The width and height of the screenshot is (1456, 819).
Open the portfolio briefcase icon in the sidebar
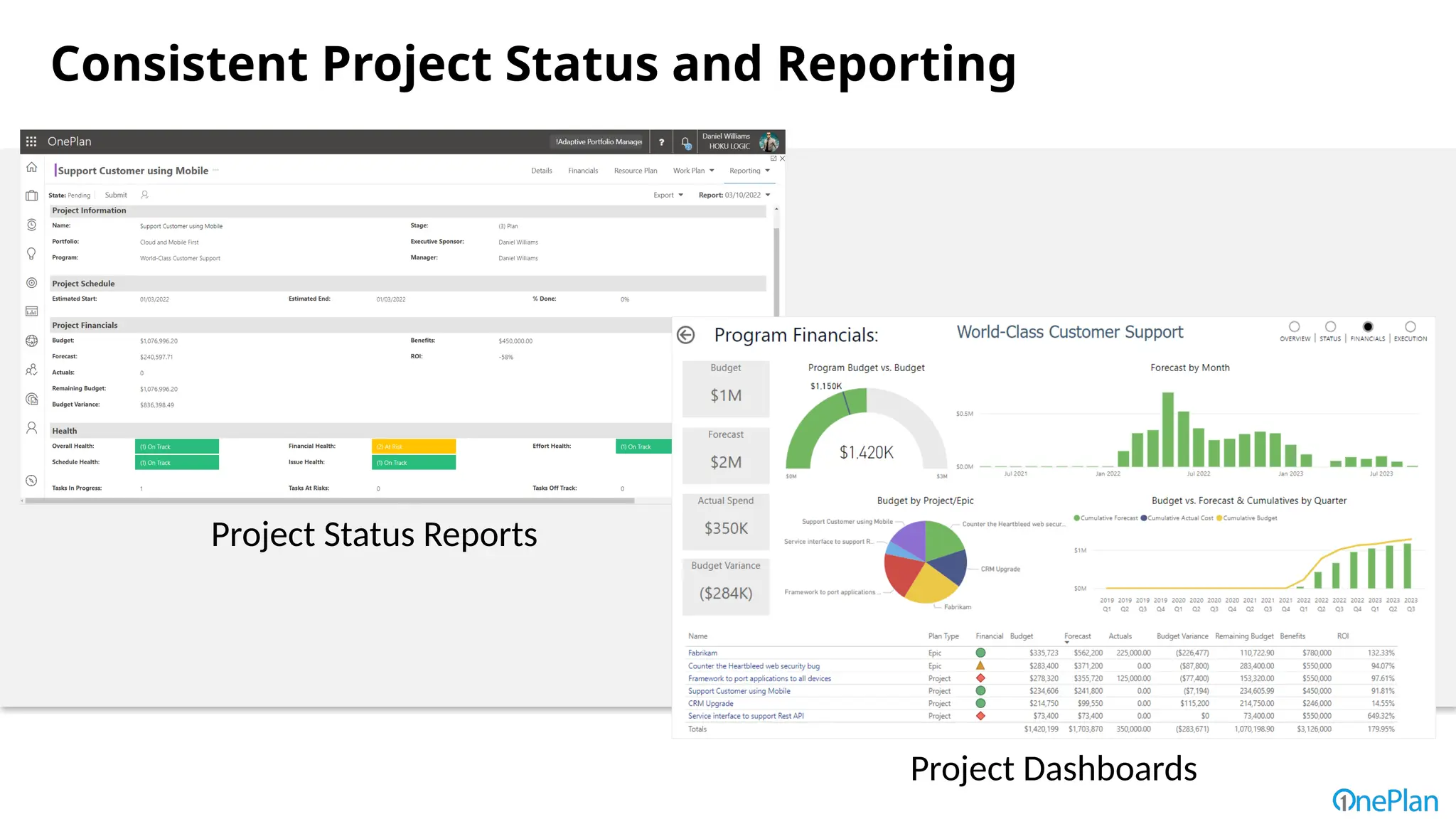[31, 196]
